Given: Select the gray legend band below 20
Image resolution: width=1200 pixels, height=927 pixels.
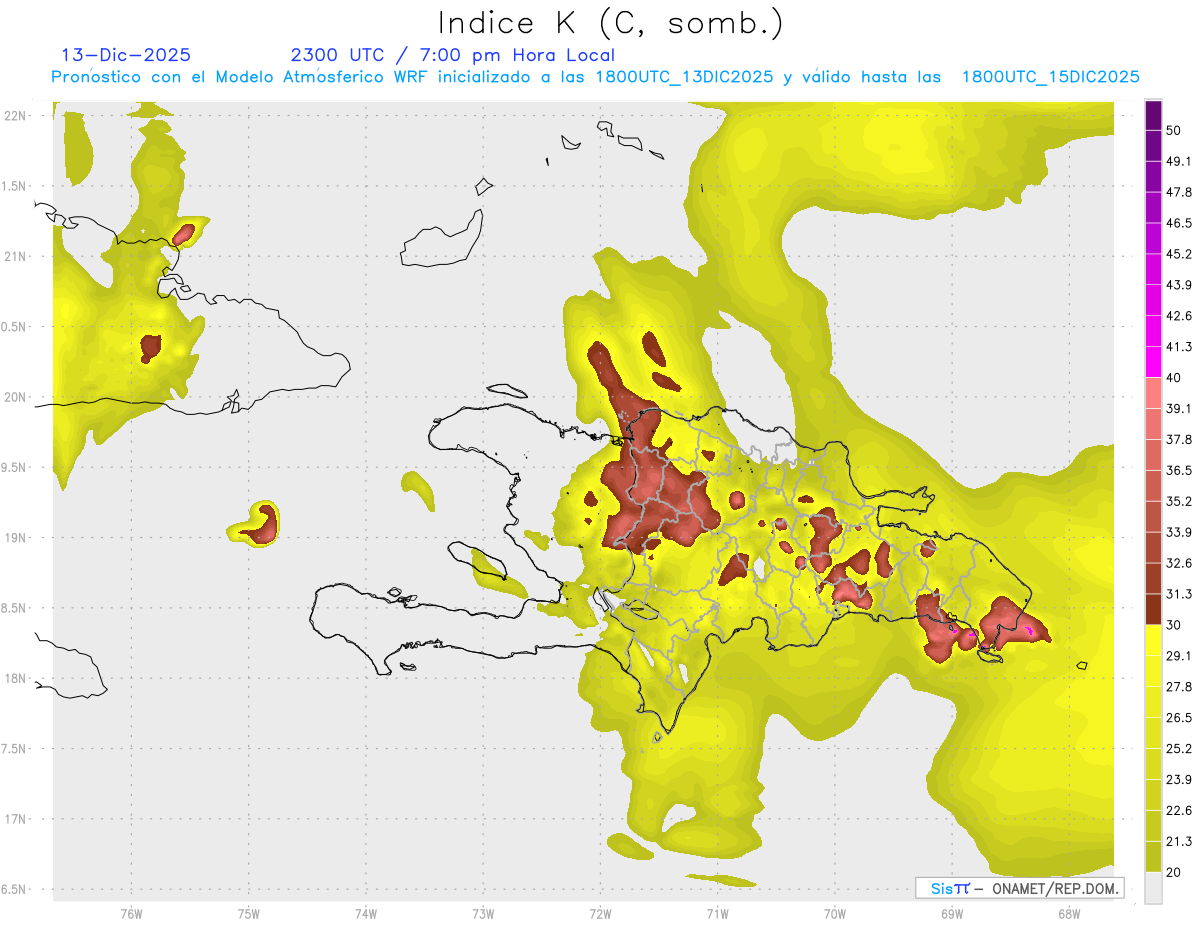Looking at the screenshot, I should click(x=1153, y=887).
